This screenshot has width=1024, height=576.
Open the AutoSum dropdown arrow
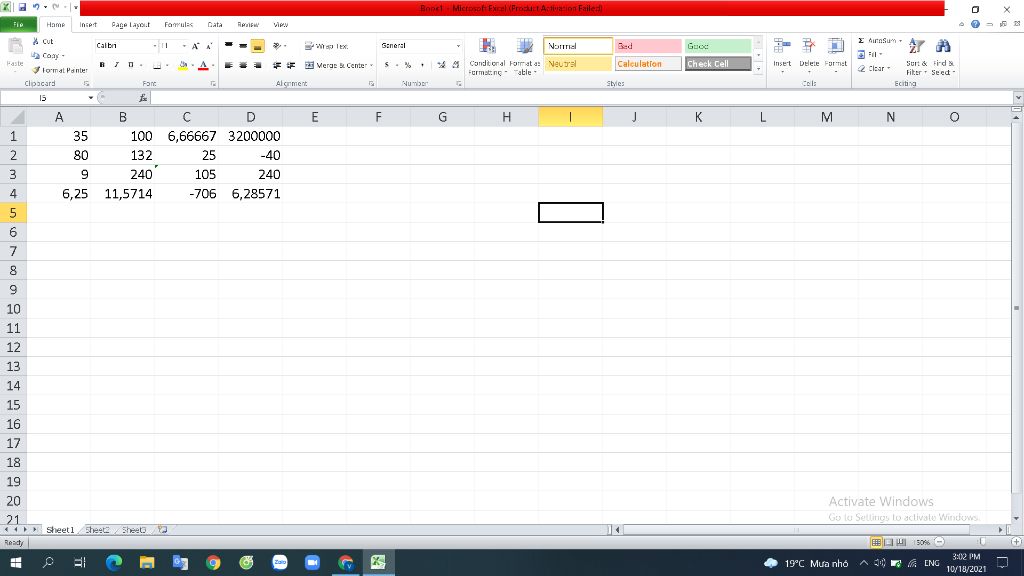click(901, 40)
